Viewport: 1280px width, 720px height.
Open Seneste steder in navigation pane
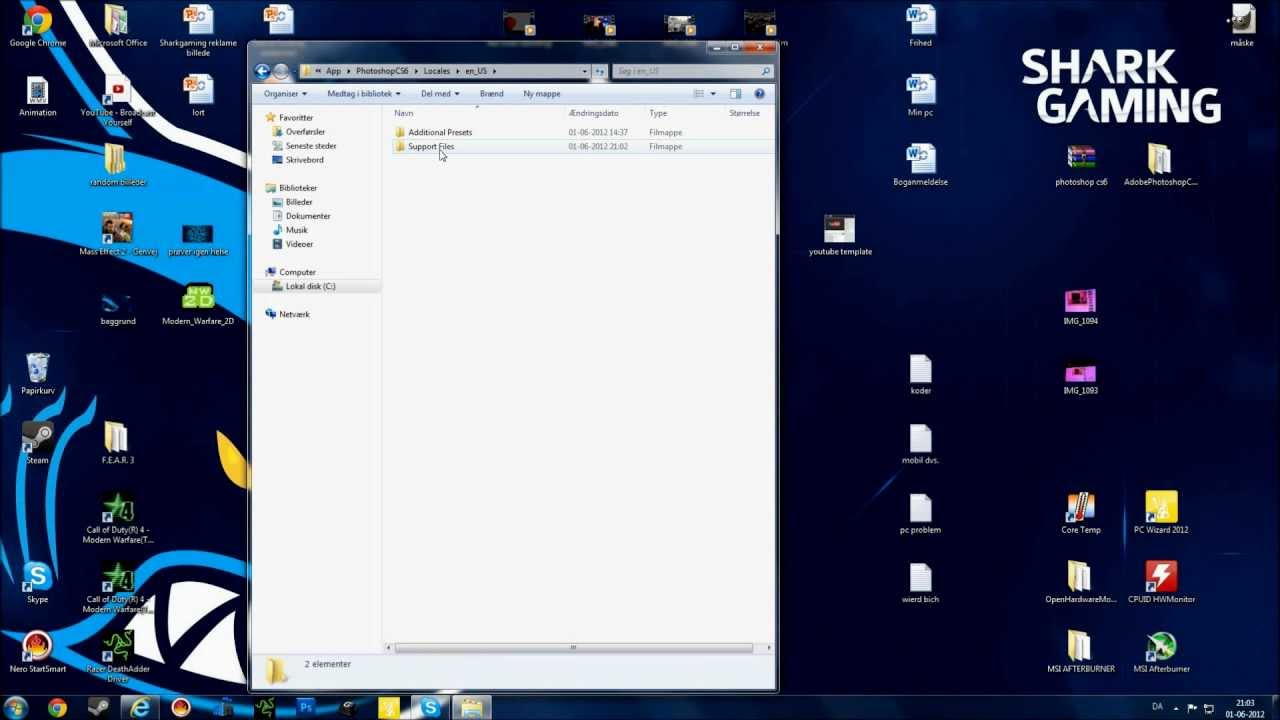pyautogui.click(x=310, y=146)
